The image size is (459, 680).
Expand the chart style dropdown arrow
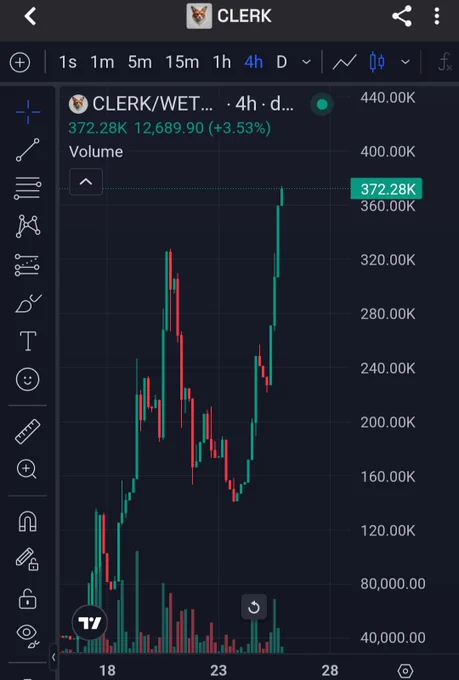(x=405, y=62)
